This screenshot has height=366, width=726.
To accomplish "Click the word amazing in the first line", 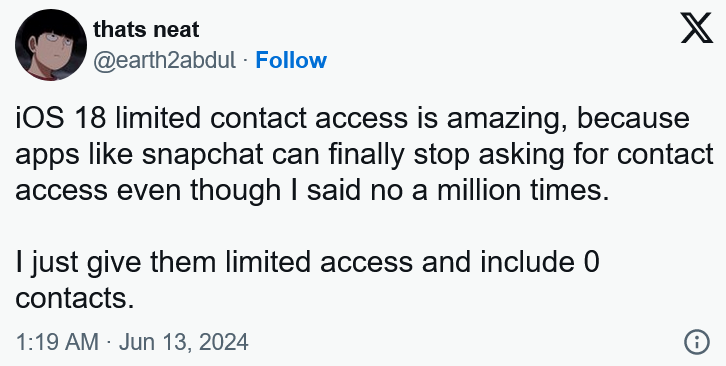I will (507, 120).
